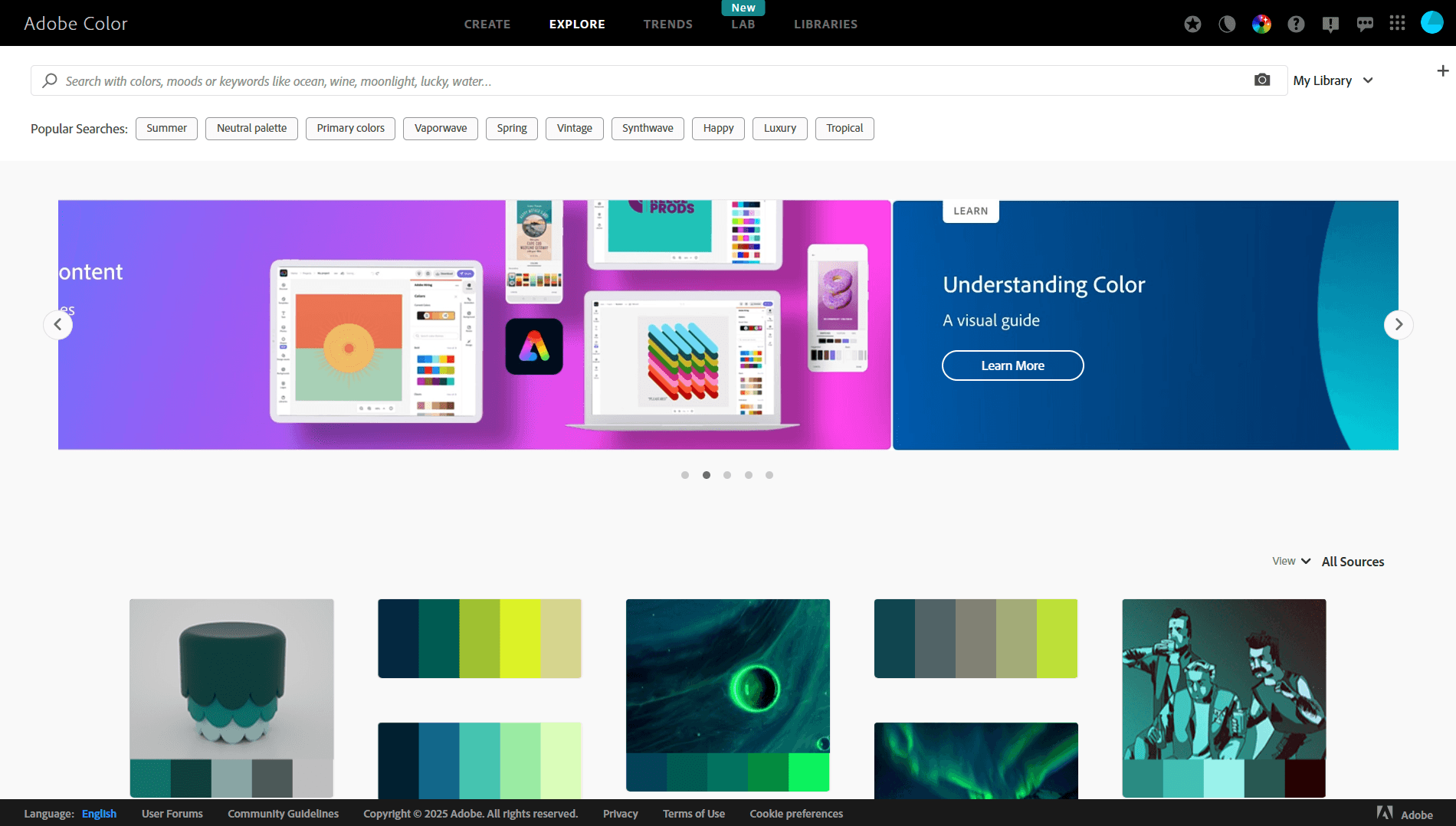Click the Primary colors search tag
This screenshot has width=1456, height=826.
click(350, 128)
